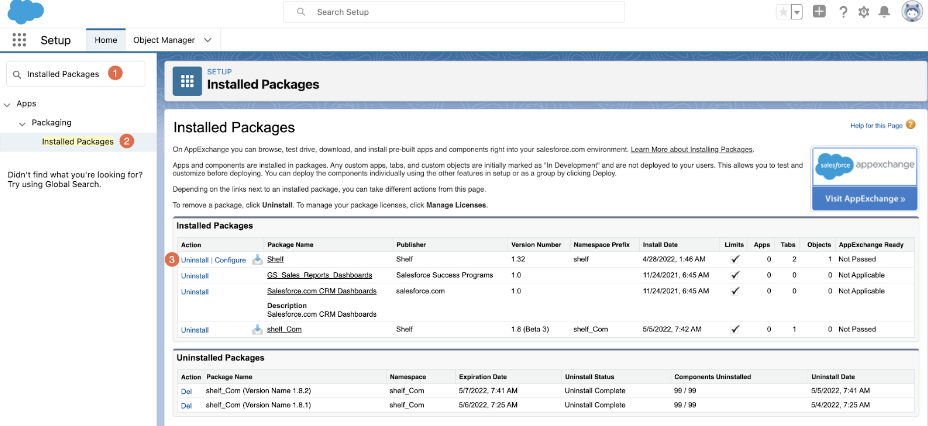Image resolution: width=928 pixels, height=426 pixels.
Task: Select Installed Packages in the sidebar tree
Action: click(78, 142)
